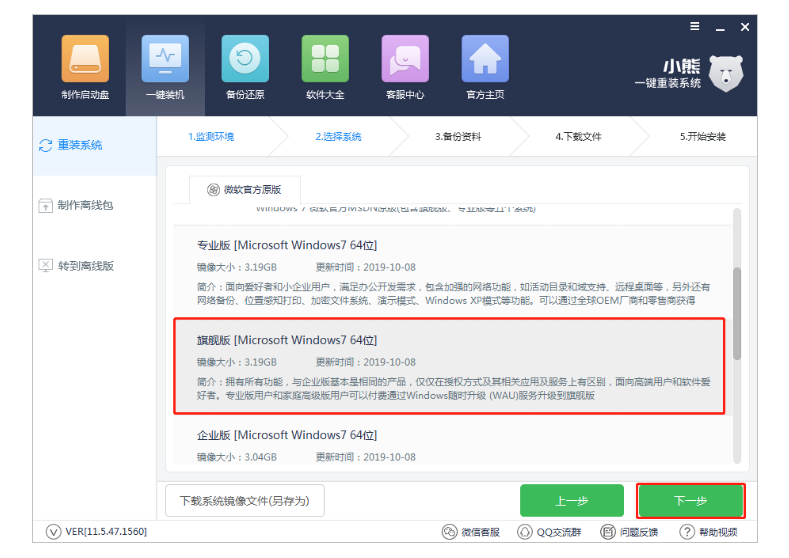
Task: Open the 备份还原 backup icon
Action: coord(245,59)
